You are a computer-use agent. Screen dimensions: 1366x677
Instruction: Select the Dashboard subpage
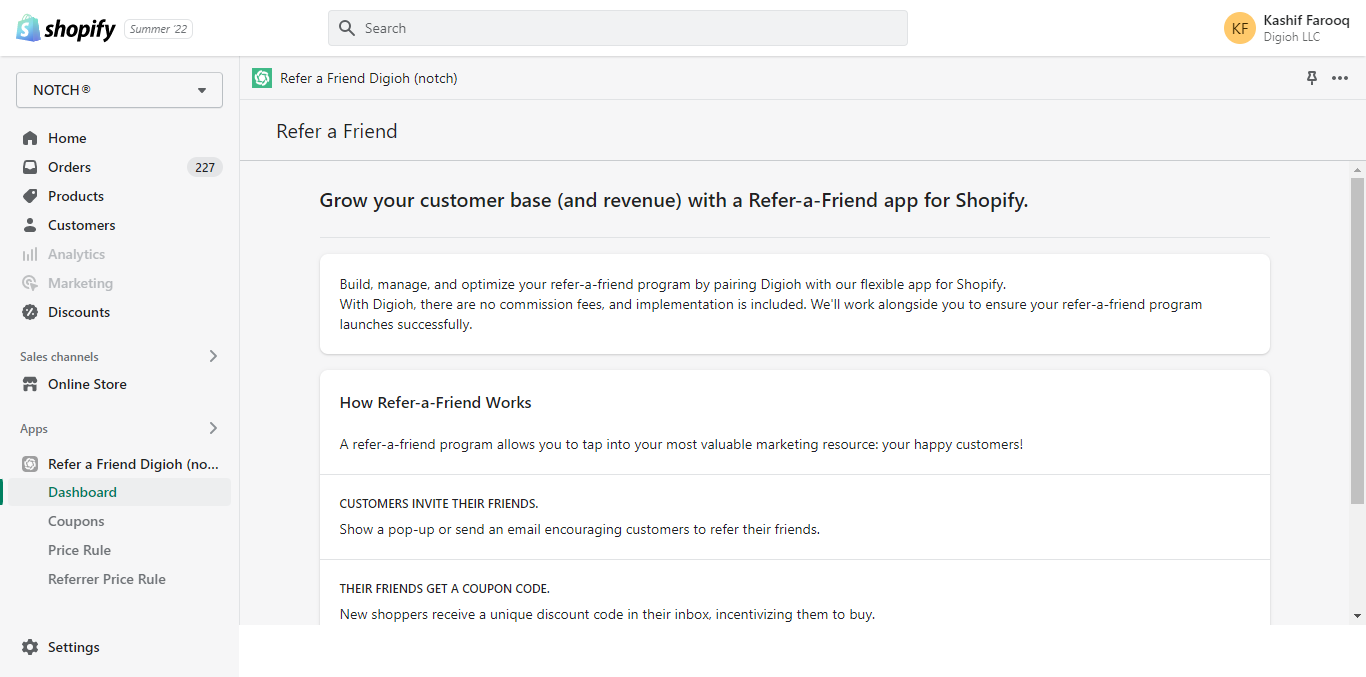coord(119,492)
